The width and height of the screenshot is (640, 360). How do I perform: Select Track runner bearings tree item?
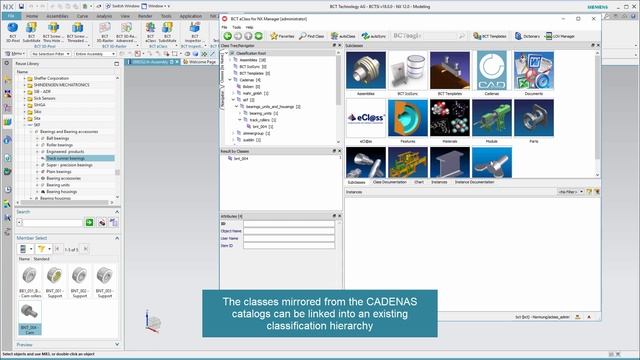tap(66, 158)
